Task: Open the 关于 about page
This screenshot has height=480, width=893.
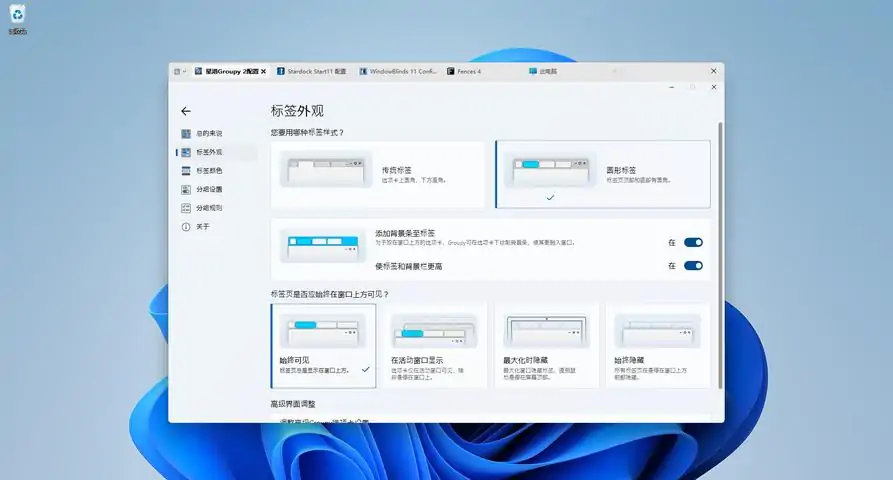Action: (202, 227)
